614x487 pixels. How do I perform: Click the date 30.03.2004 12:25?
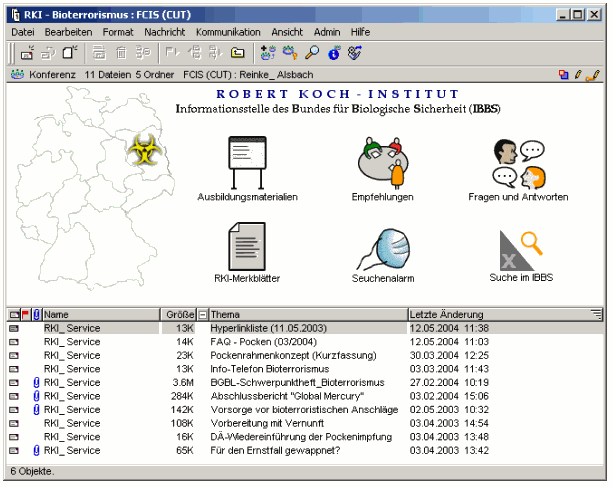pos(449,355)
